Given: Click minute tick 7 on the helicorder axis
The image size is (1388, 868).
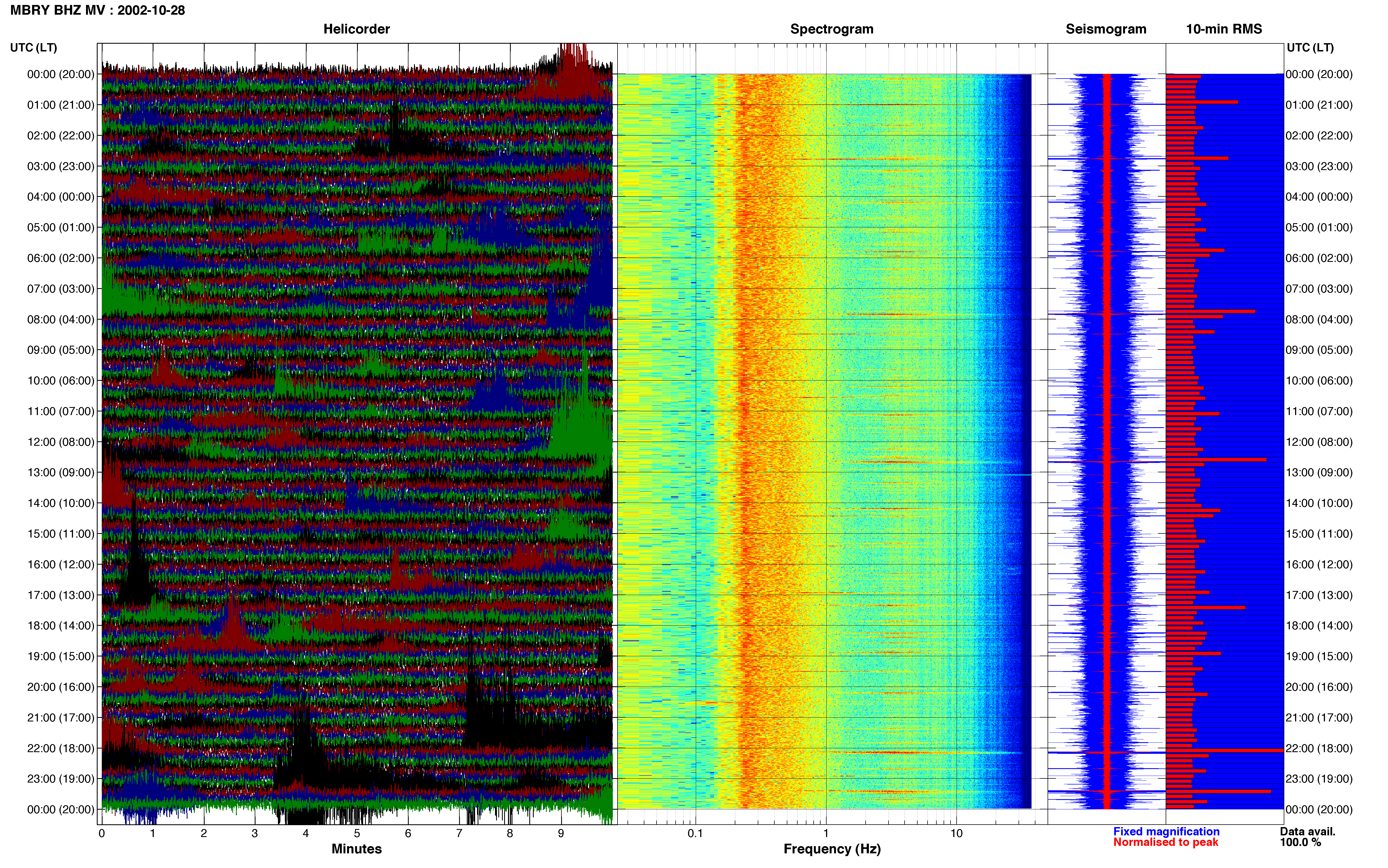Looking at the screenshot, I should 459,833.
